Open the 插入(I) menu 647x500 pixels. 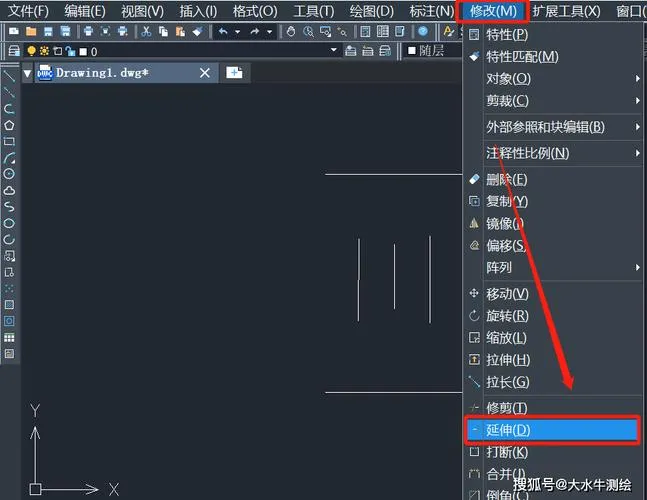click(x=198, y=11)
